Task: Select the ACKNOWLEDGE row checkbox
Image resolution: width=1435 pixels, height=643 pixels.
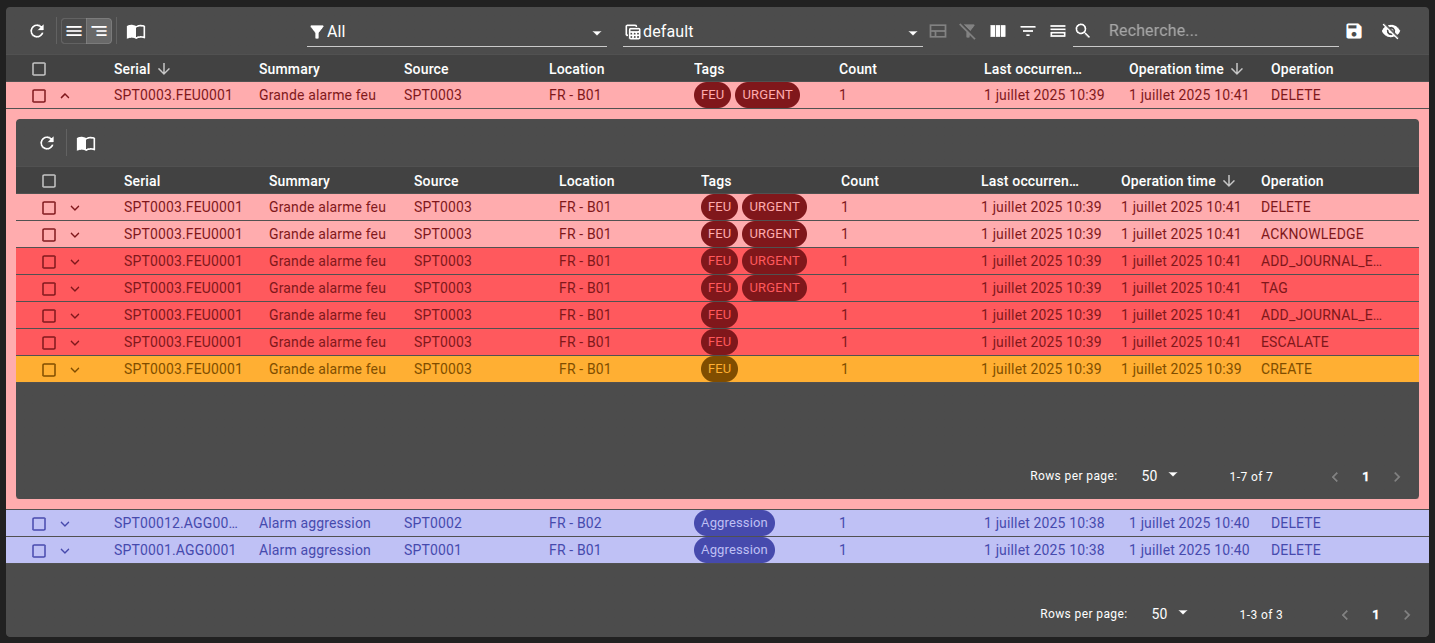Action: (x=49, y=235)
